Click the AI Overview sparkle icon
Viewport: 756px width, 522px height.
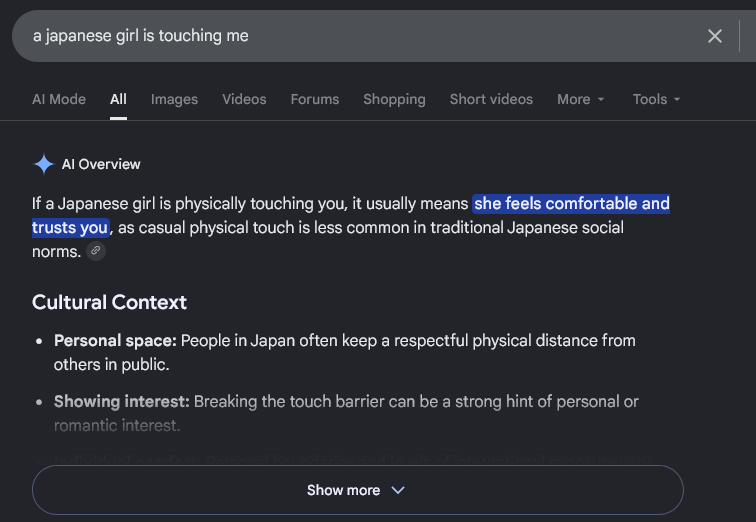pos(44,164)
